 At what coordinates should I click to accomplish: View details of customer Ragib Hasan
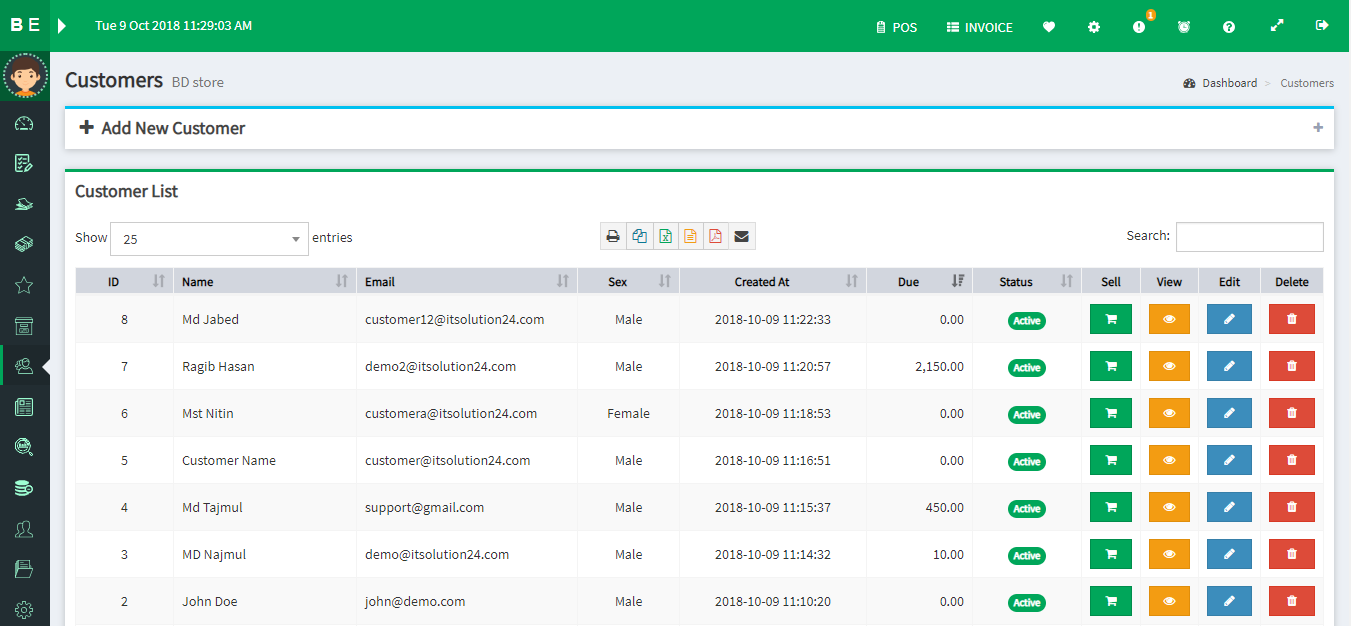[1169, 367]
